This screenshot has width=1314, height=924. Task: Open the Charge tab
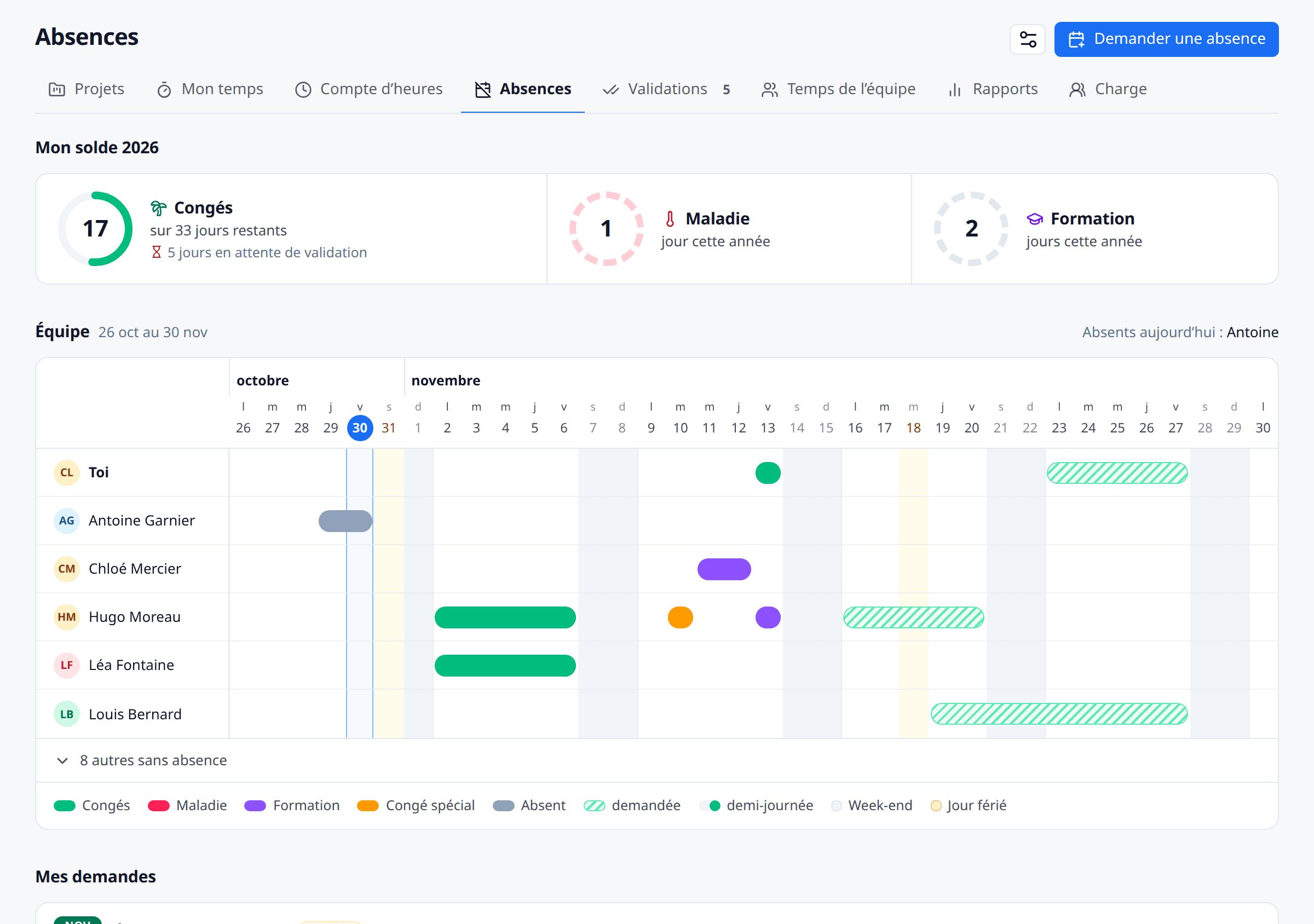point(1108,89)
